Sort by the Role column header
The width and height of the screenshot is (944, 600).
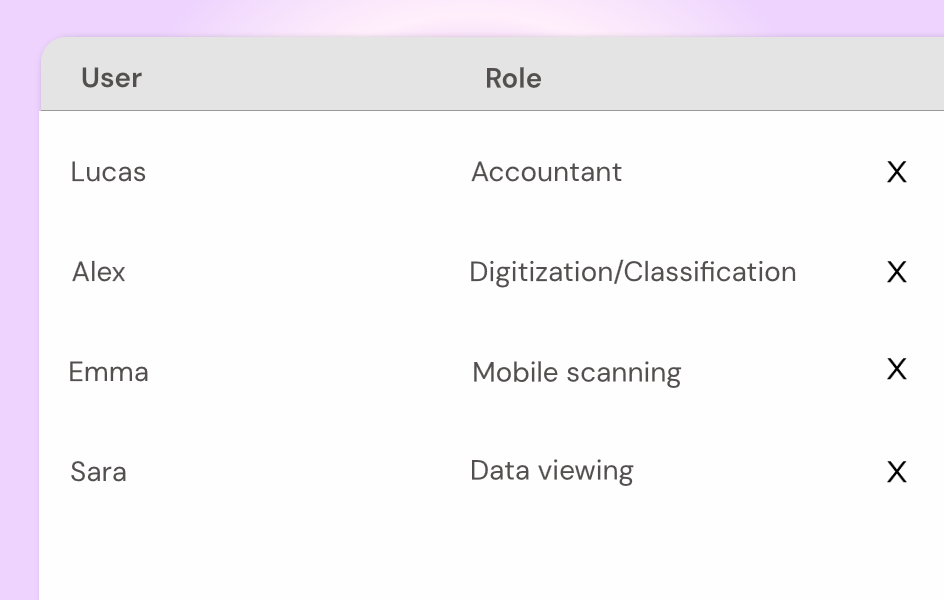pyautogui.click(x=513, y=78)
